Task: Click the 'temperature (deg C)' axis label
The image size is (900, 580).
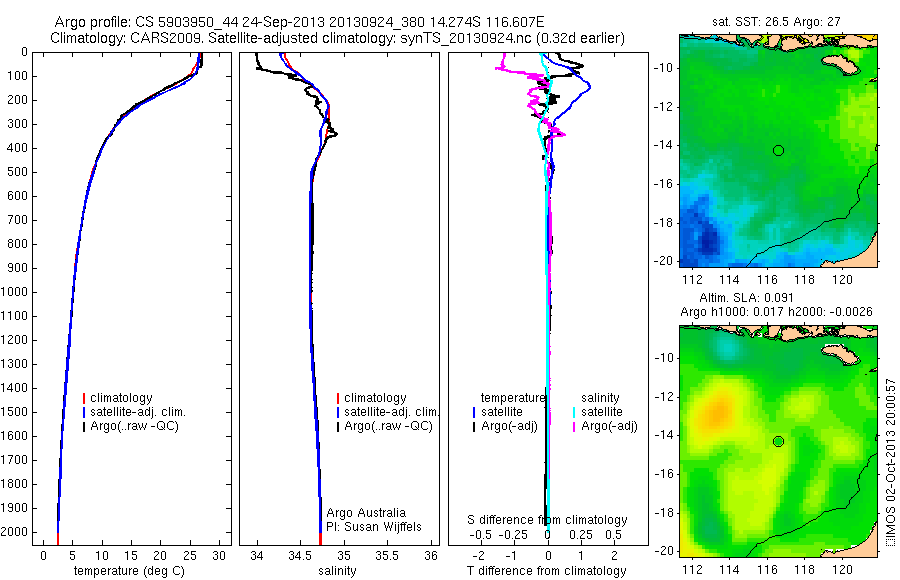Action: coord(129,571)
